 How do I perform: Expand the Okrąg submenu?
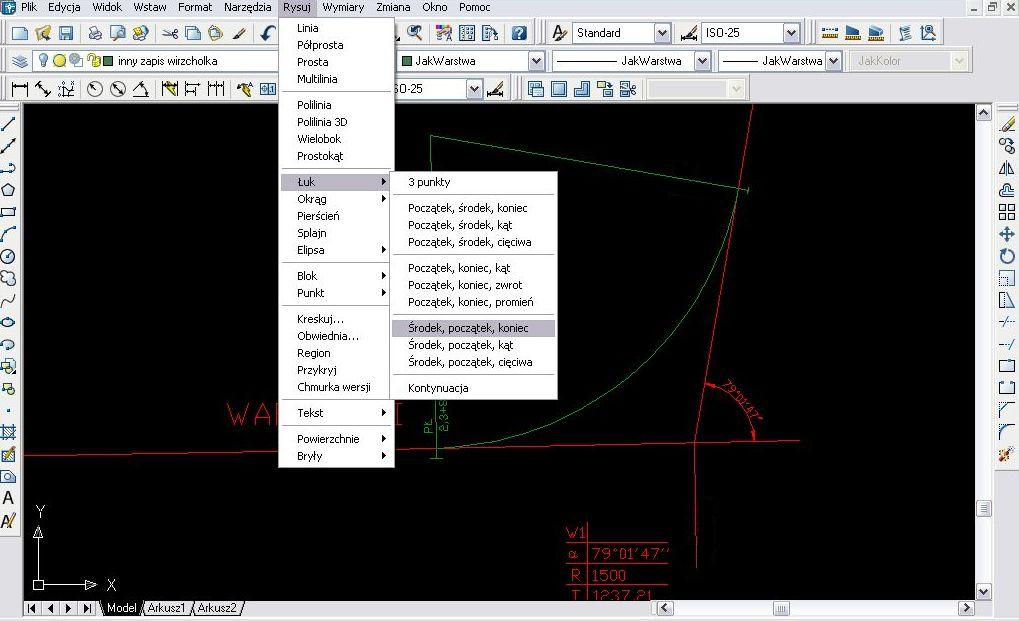point(337,199)
